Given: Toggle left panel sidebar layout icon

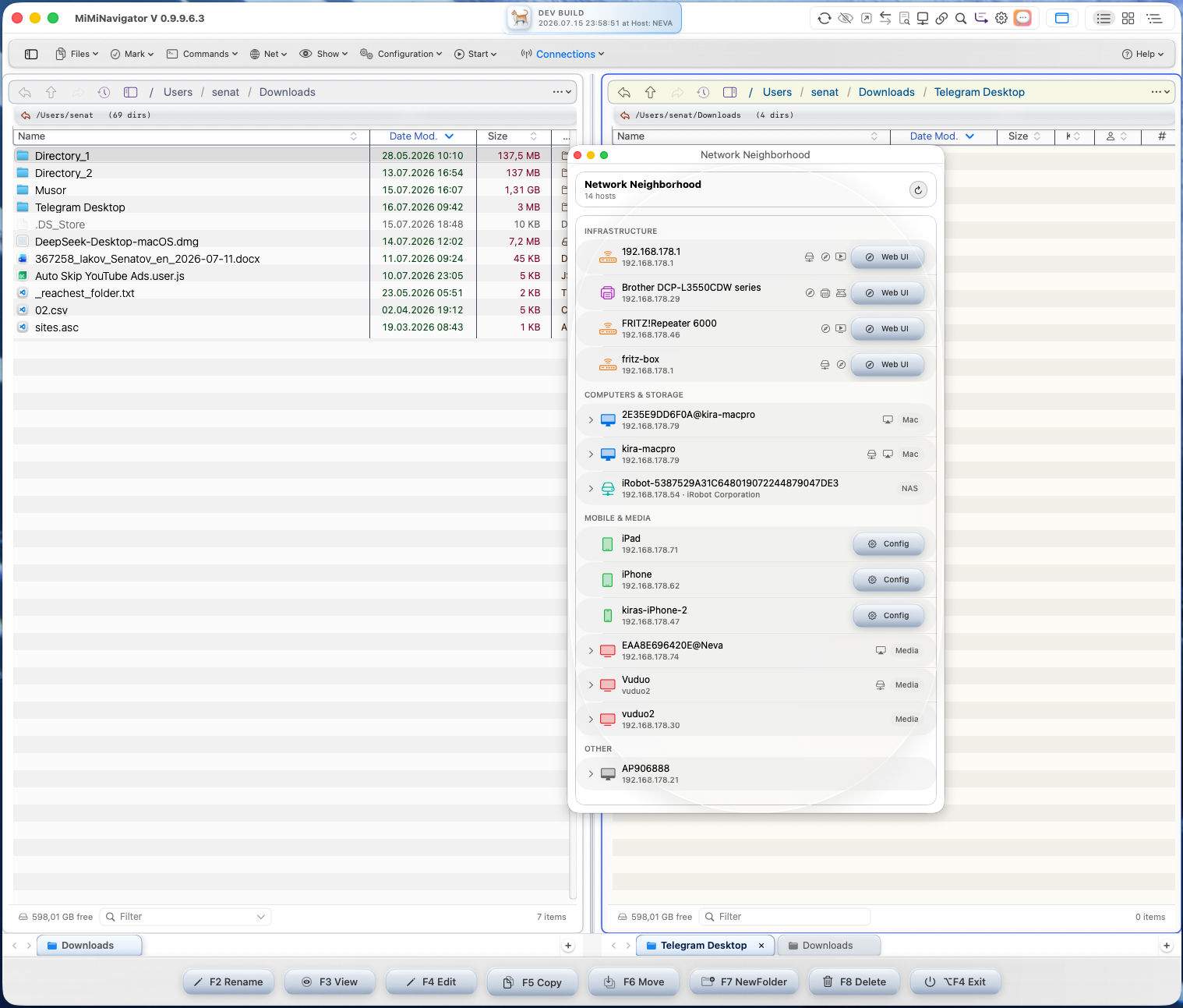Looking at the screenshot, I should click(131, 92).
